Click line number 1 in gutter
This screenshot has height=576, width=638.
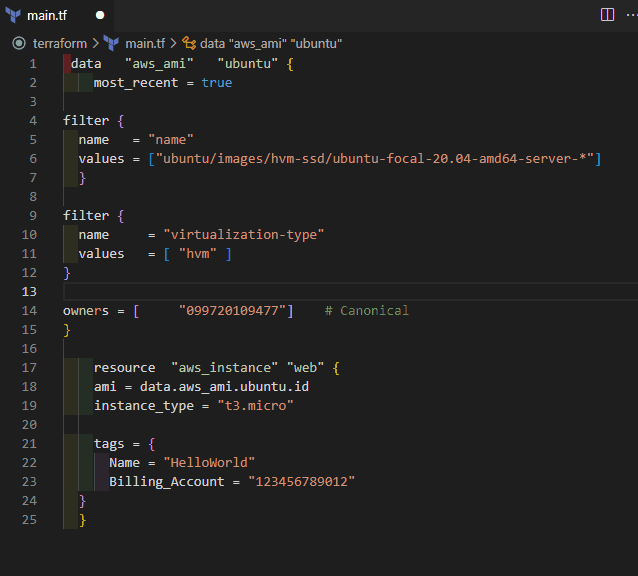click(x=33, y=64)
